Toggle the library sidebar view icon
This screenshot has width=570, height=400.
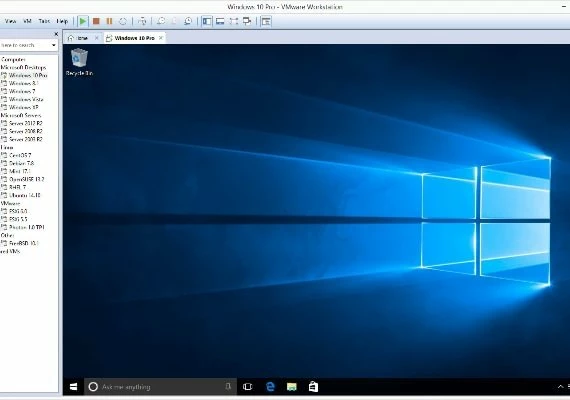point(207,21)
